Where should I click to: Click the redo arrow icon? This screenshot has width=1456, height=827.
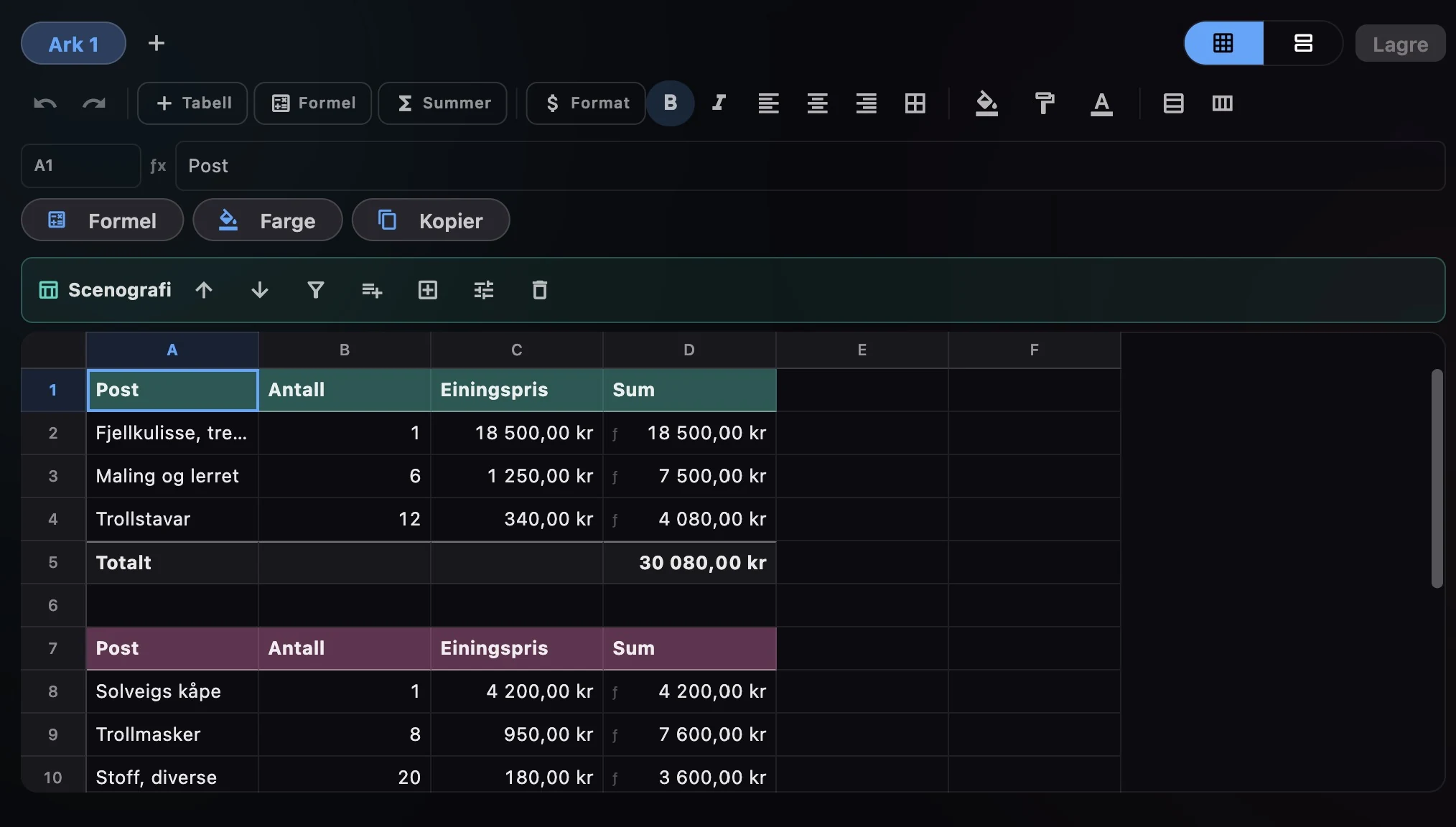[x=94, y=103]
